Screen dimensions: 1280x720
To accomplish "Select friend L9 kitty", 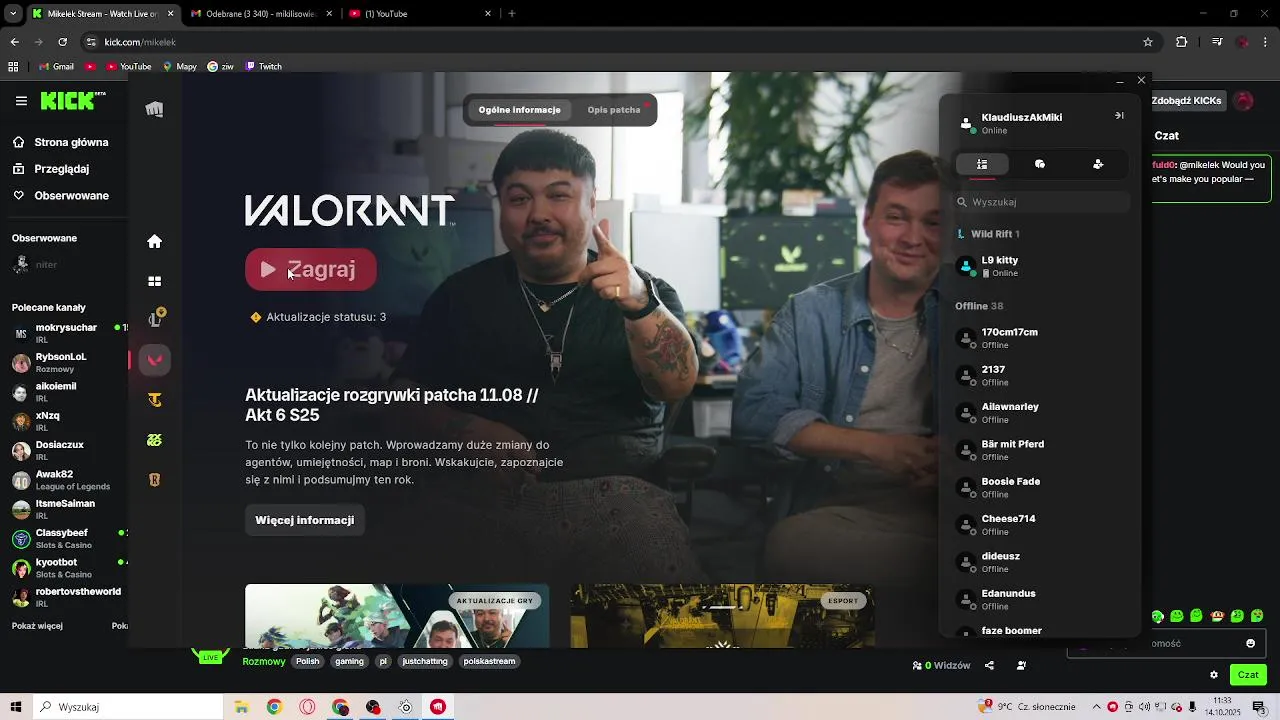I will point(1042,266).
